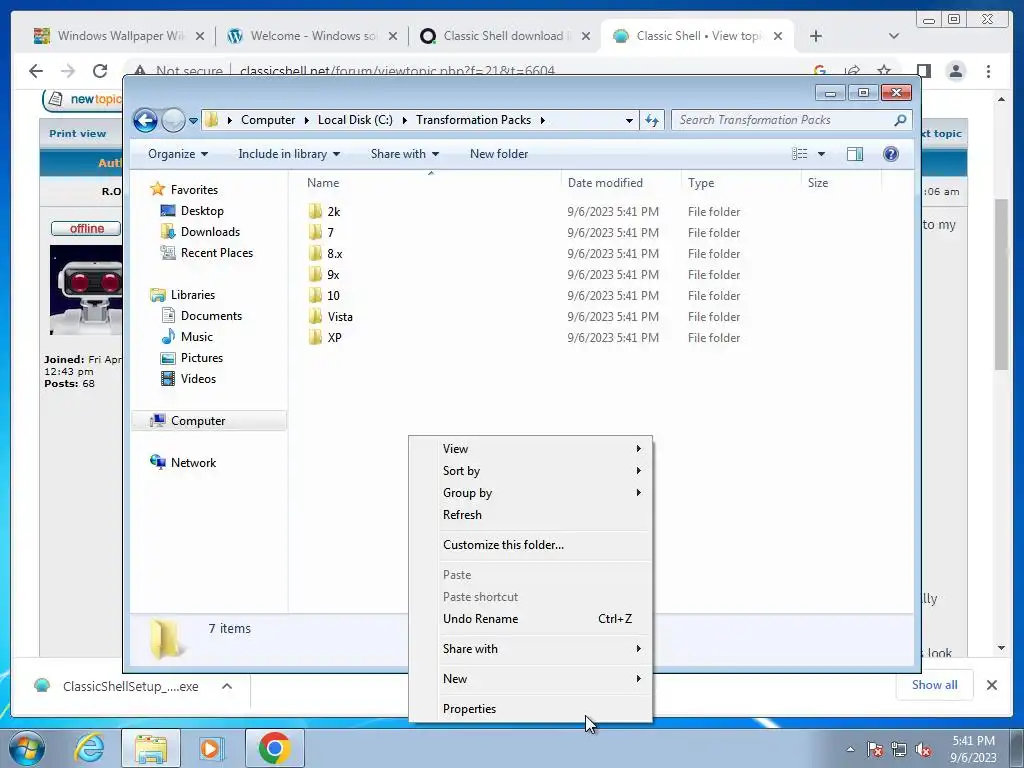Open the view options dropdown arrow
Image resolution: width=1024 pixels, height=768 pixels.
822,154
